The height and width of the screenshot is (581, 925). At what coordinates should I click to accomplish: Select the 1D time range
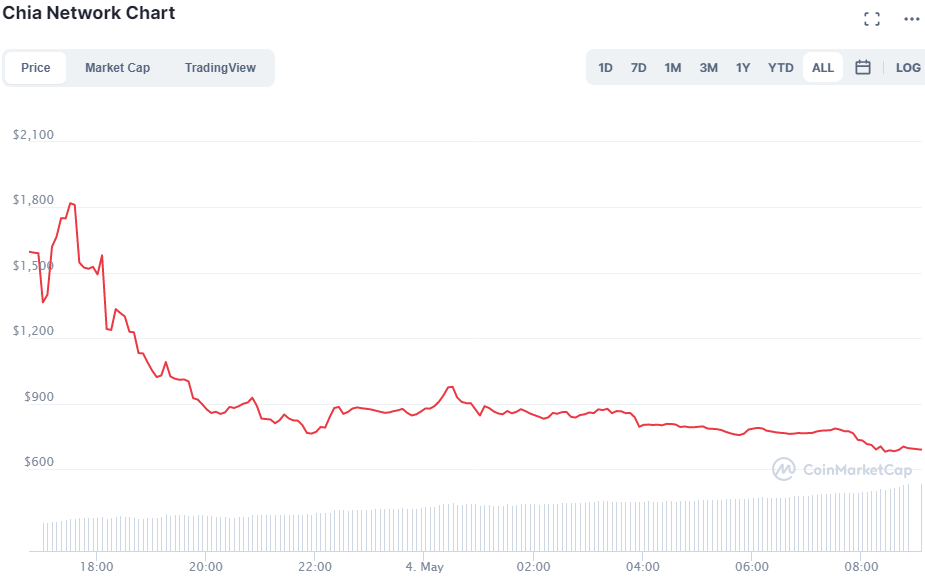[605, 68]
